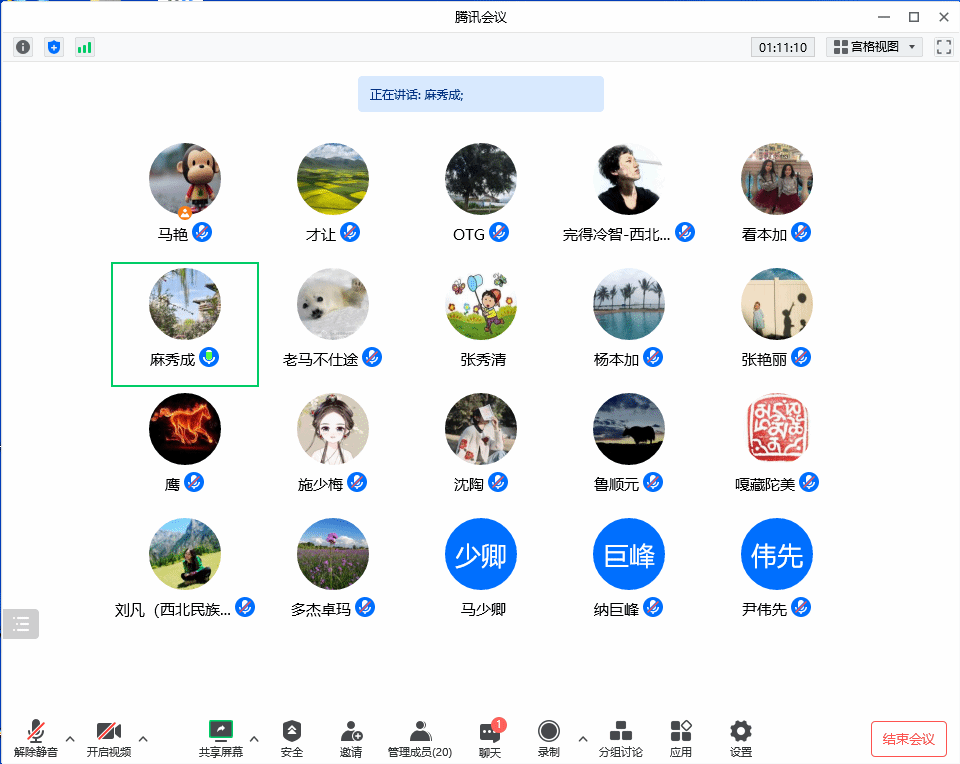This screenshot has width=960, height=764.
Task: Open the Invite (邀请) dialog
Action: click(350, 738)
